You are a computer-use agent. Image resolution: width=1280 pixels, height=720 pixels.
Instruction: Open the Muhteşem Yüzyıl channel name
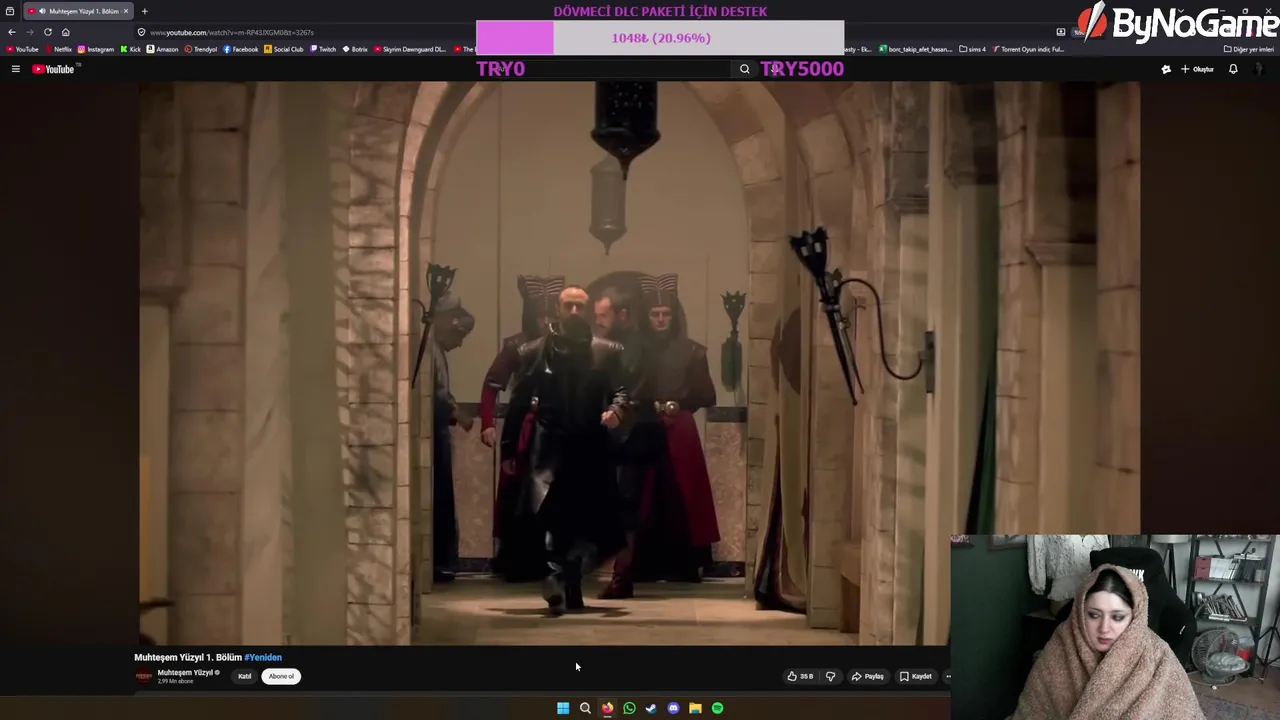pyautogui.click(x=185, y=673)
